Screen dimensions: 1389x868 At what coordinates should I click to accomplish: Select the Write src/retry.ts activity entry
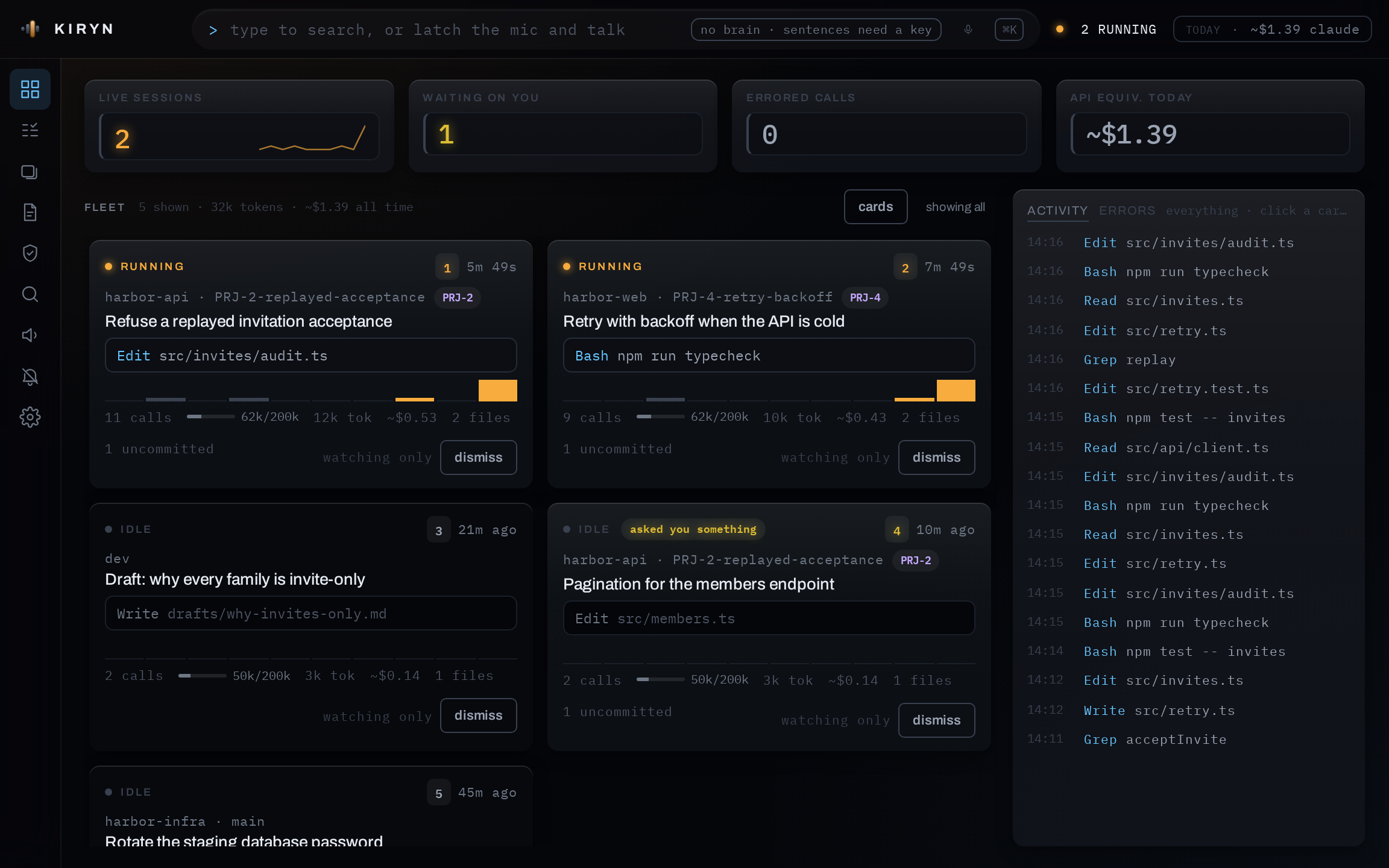(x=1188, y=710)
